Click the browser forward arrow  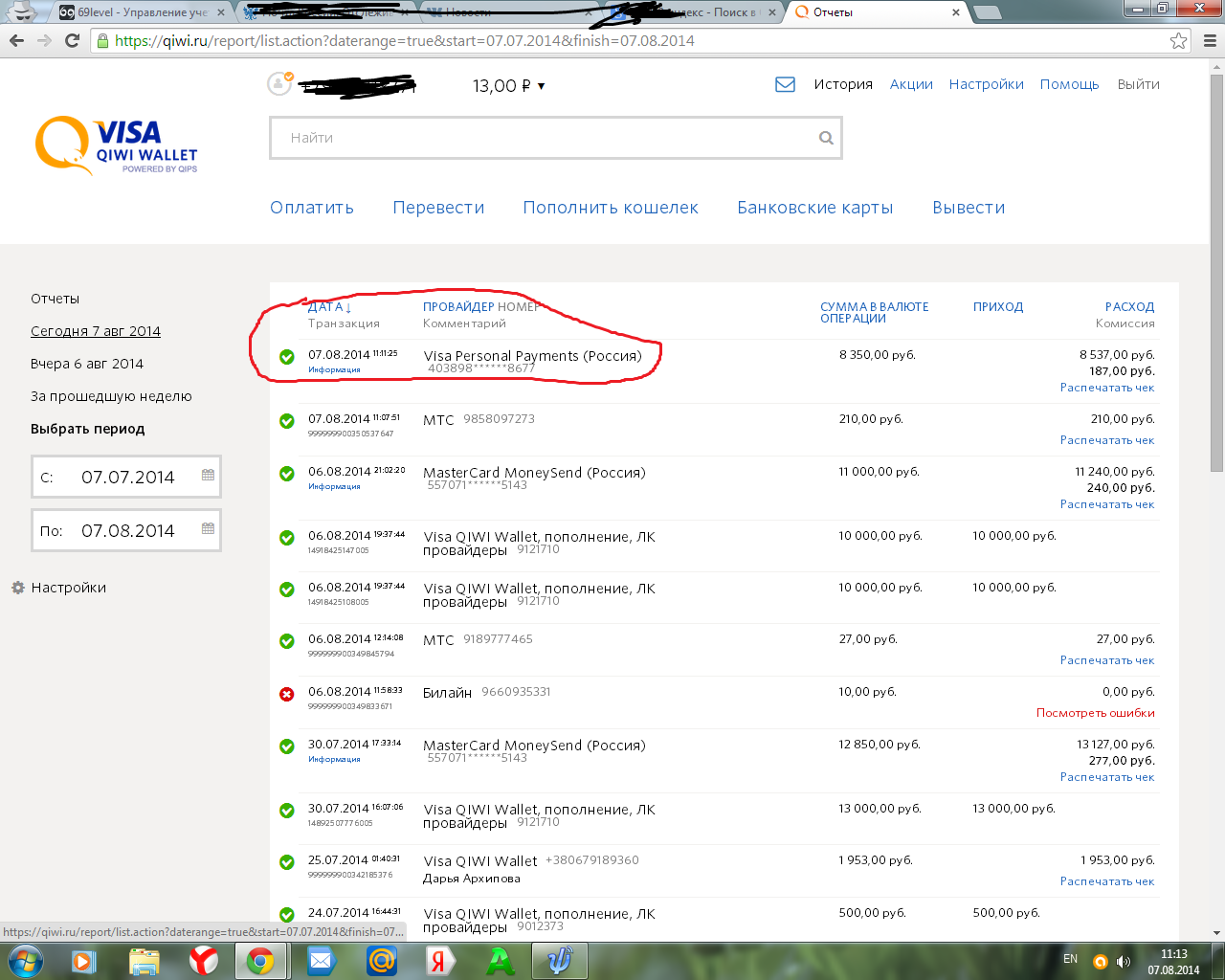point(44,40)
